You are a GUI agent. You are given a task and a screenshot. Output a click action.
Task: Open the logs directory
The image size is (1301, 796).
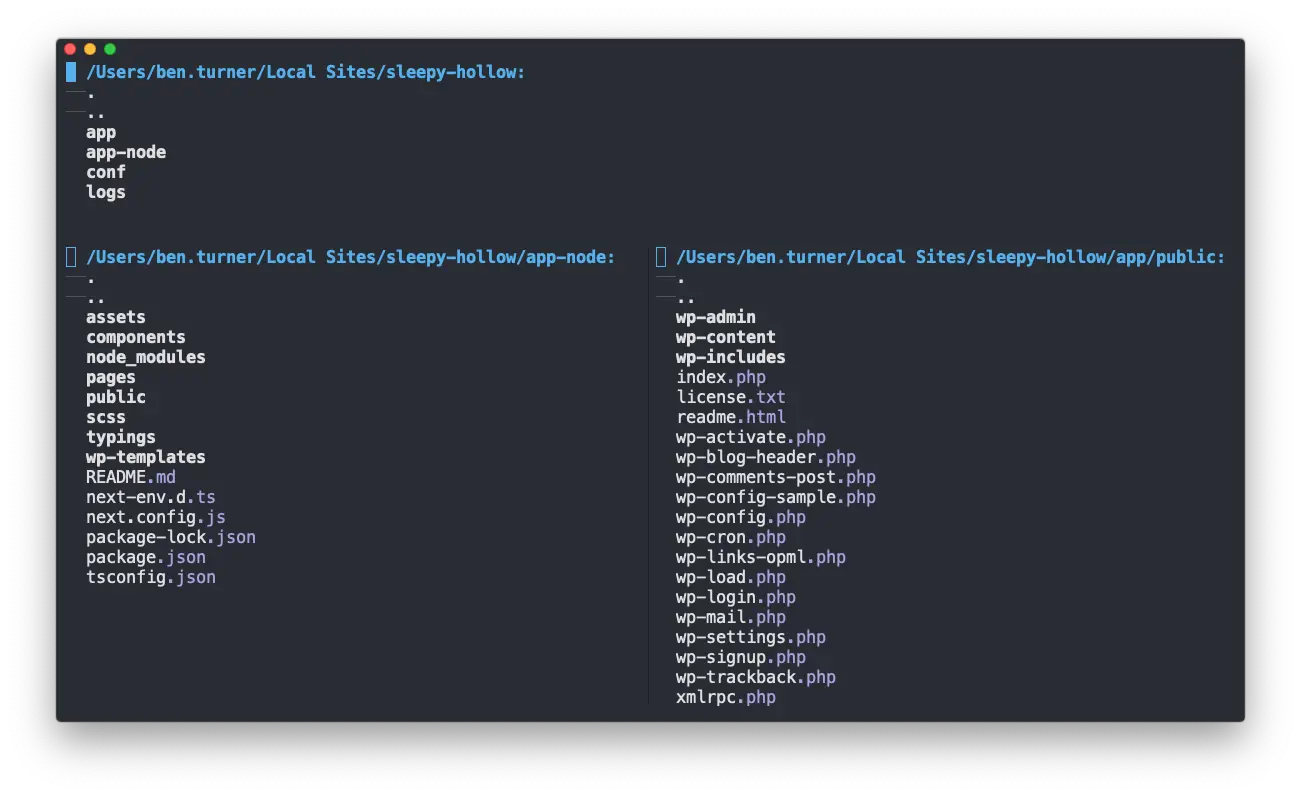(106, 192)
